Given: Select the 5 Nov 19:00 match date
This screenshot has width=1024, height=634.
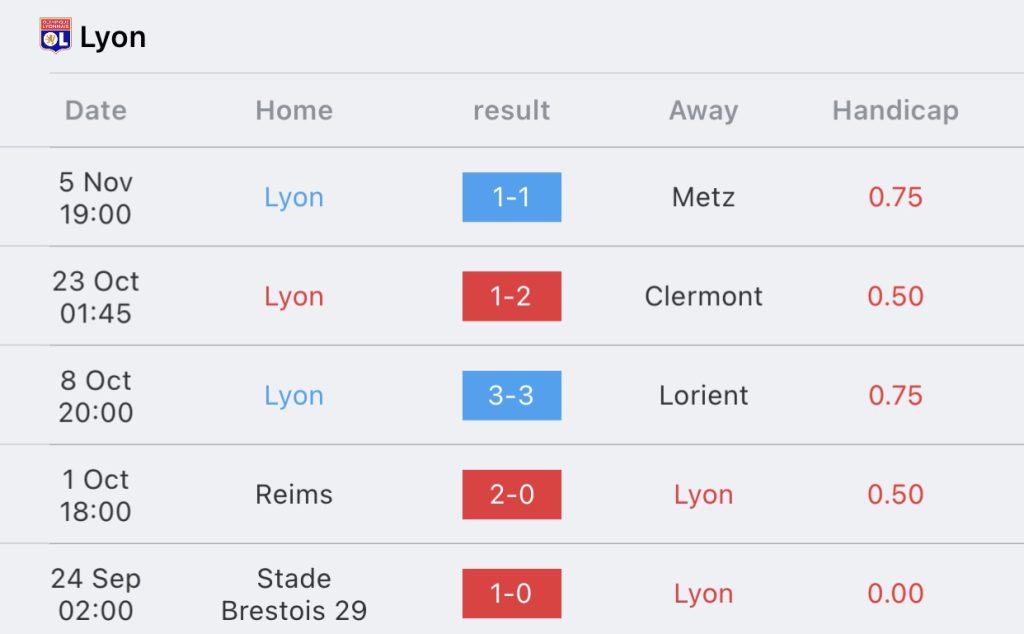Looking at the screenshot, I should (x=95, y=198).
